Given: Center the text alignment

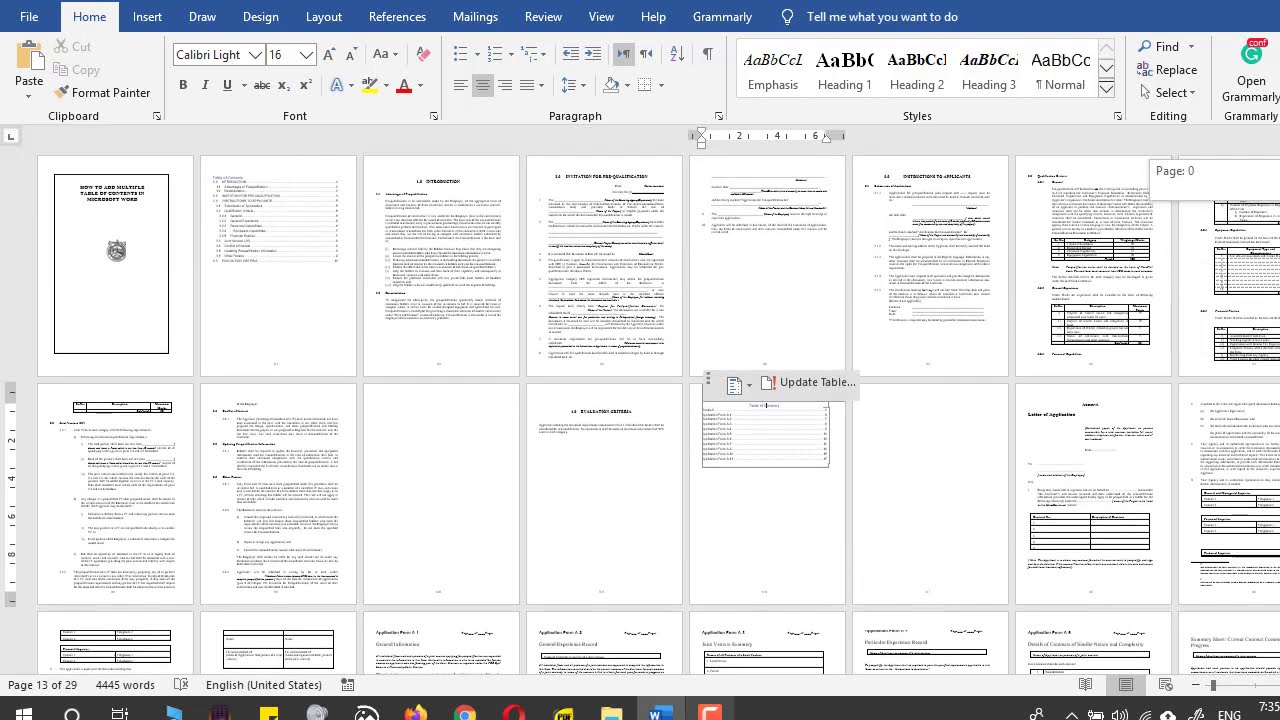Looking at the screenshot, I should (x=482, y=85).
